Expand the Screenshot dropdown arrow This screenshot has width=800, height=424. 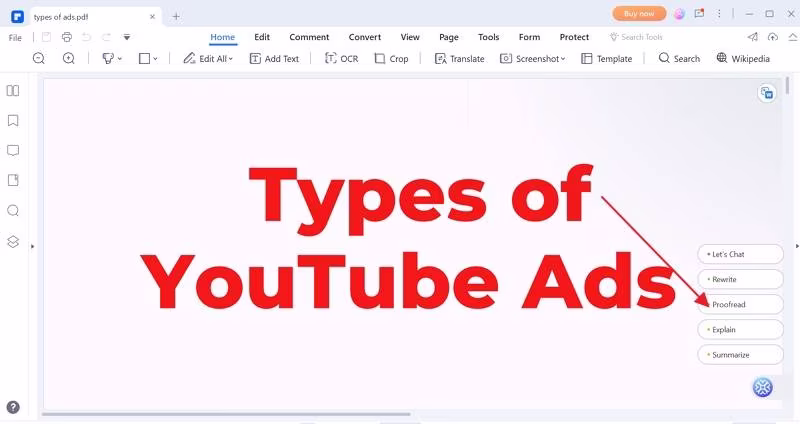point(563,59)
